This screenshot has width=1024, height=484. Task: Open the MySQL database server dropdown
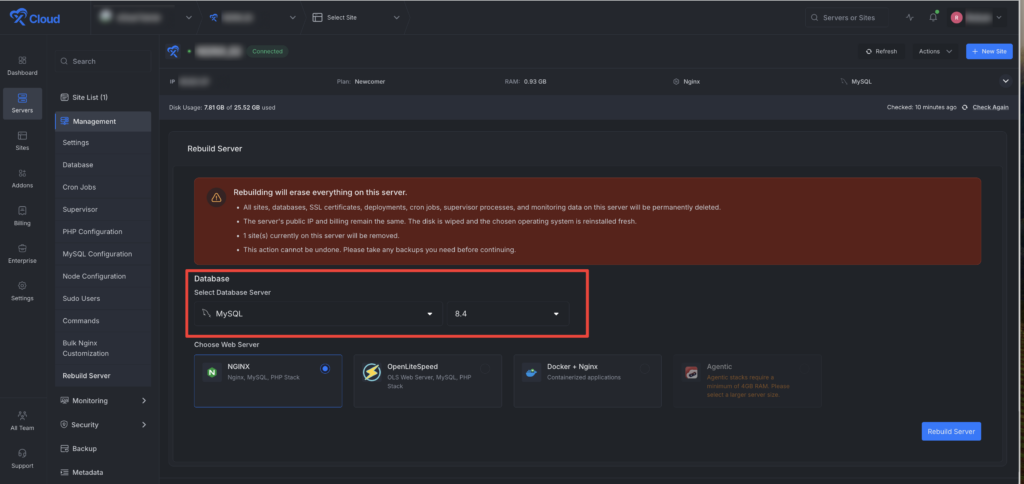[x=318, y=314]
